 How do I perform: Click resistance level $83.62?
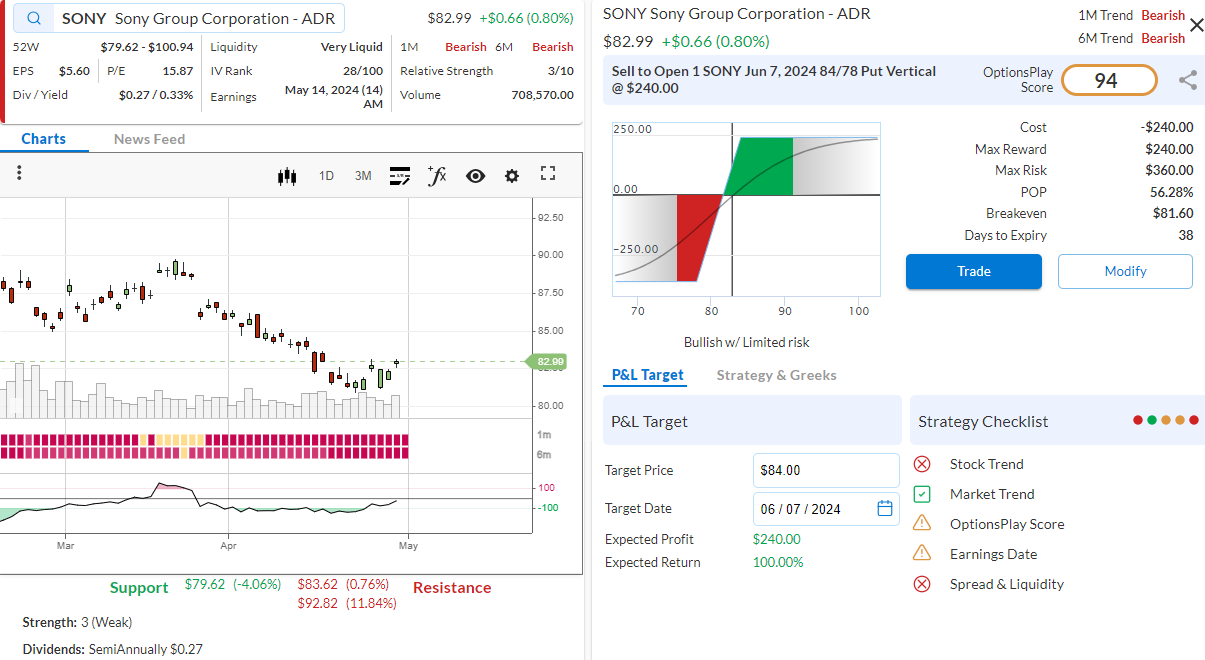[x=318, y=584]
